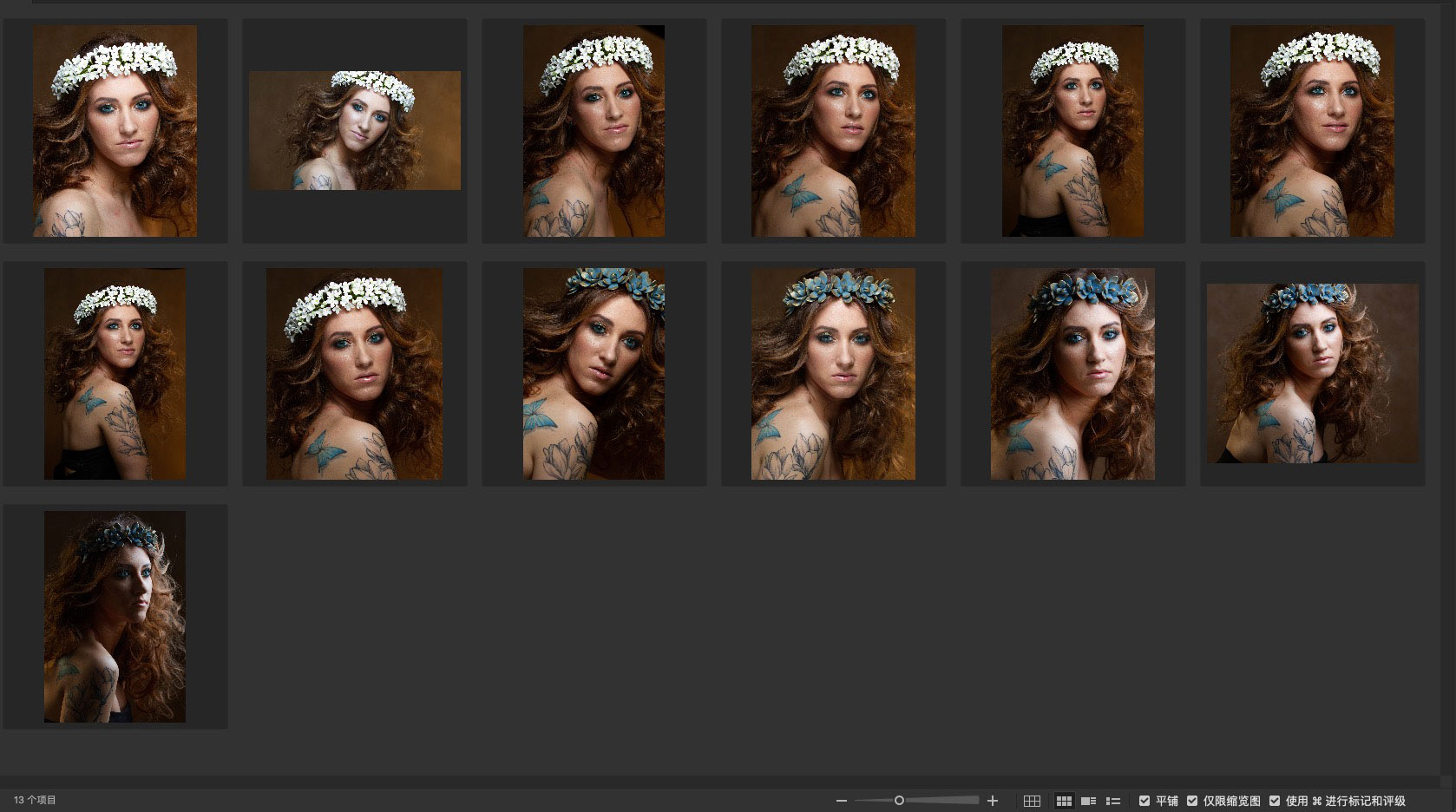The height and width of the screenshot is (812, 1456).
Task: Switch to the thumbnails view icon
Action: [x=1064, y=801]
